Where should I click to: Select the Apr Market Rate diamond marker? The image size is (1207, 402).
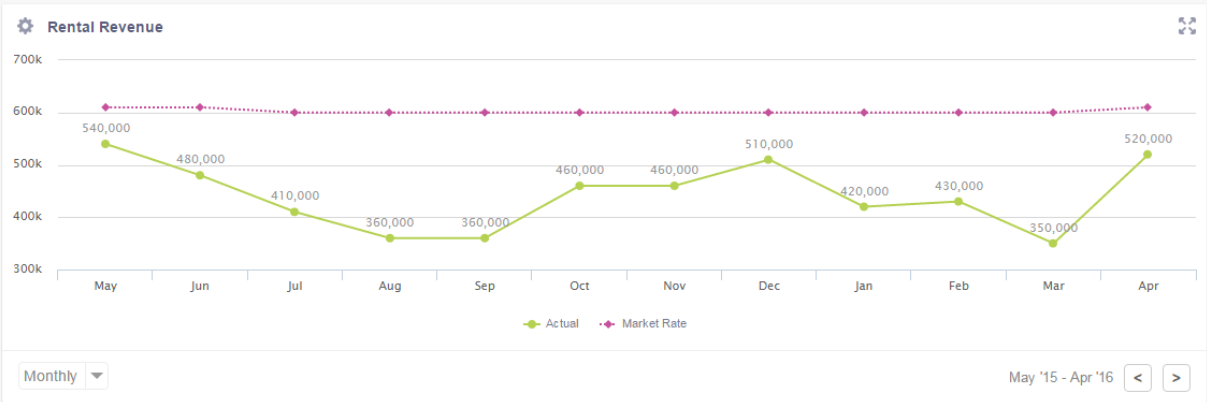point(1147,107)
